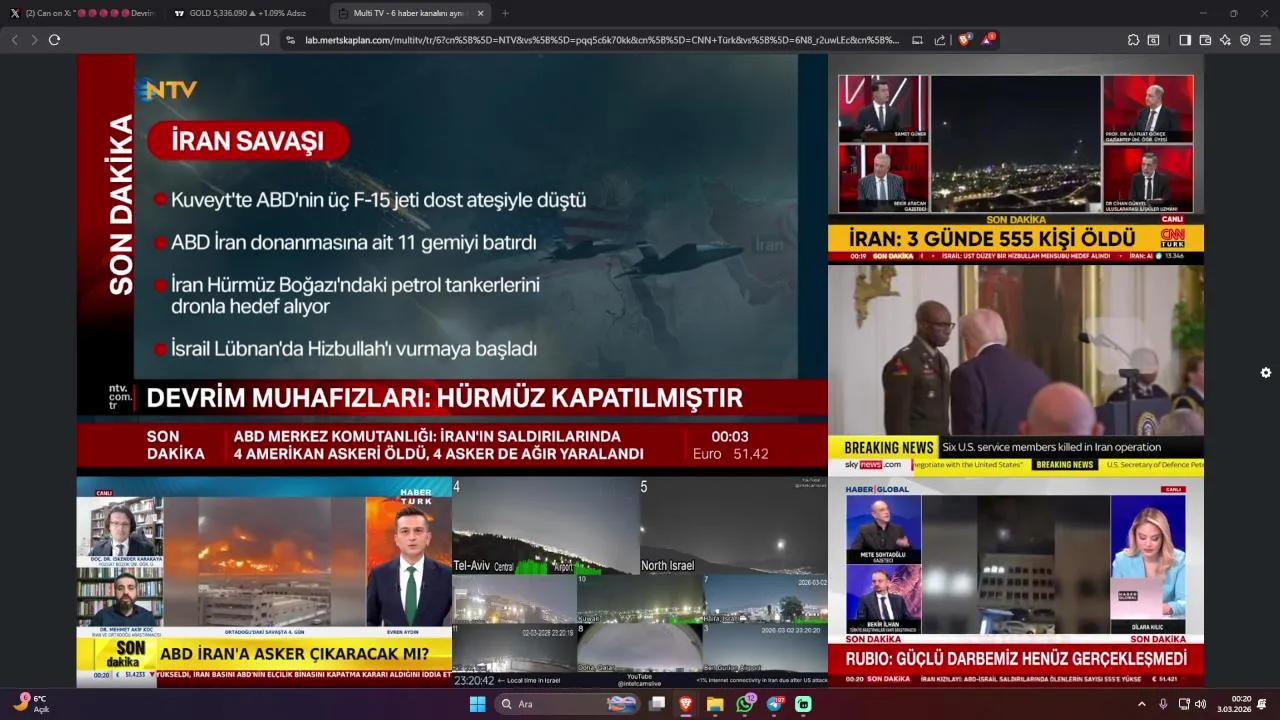Image resolution: width=1280 pixels, height=720 pixels.
Task: Open the Extensions puzzle icon
Action: coord(1133,40)
